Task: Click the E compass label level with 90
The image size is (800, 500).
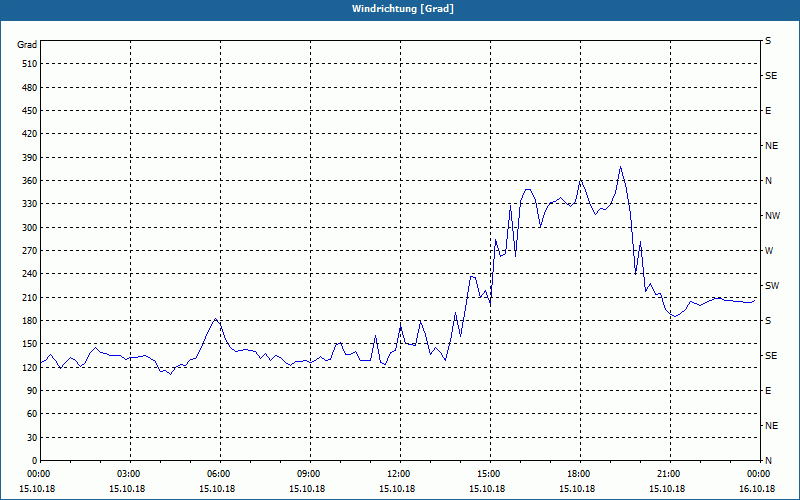Action: [768, 391]
